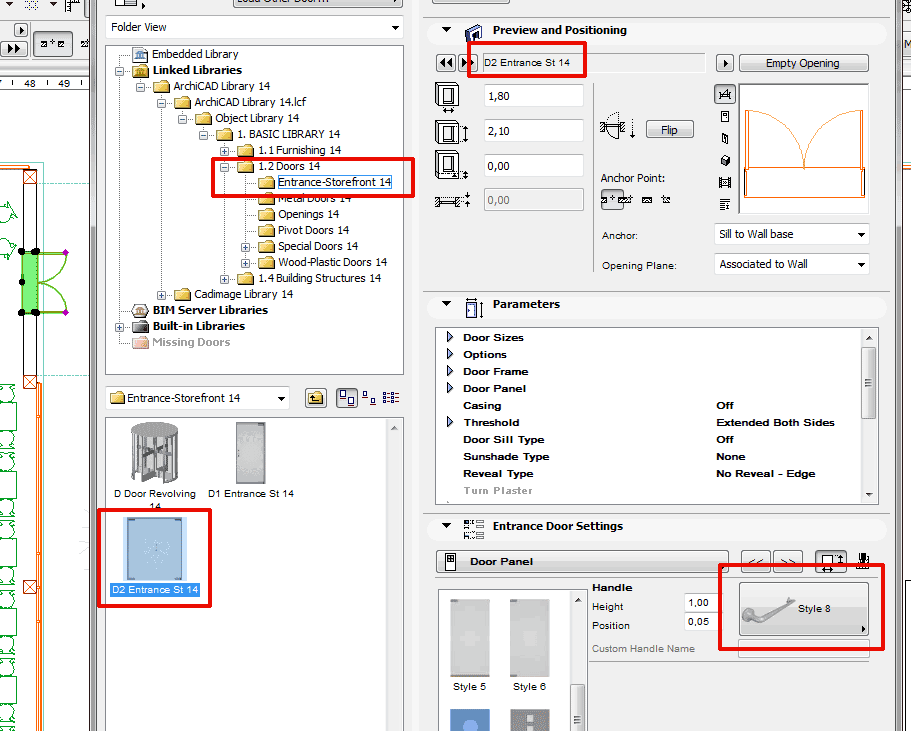This screenshot has width=911, height=731.
Task: Select the center anchor point
Action: (612, 199)
